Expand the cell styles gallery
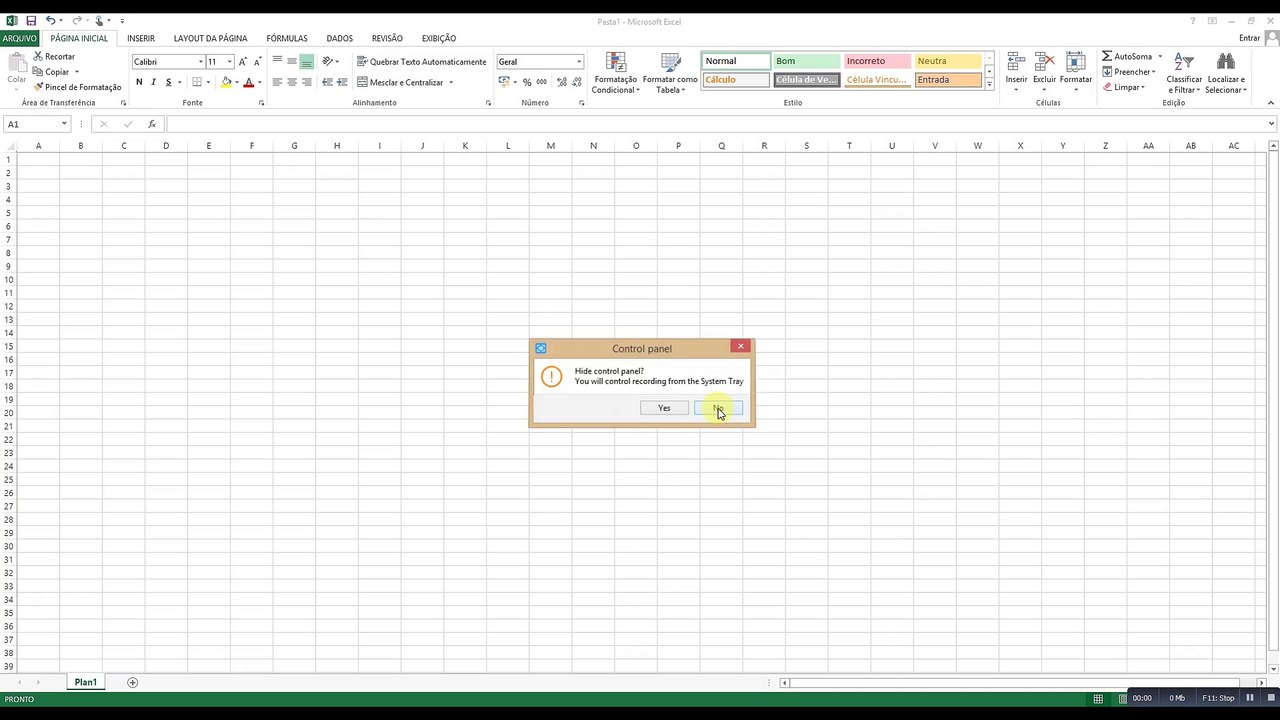1280x720 pixels. pos(989,84)
